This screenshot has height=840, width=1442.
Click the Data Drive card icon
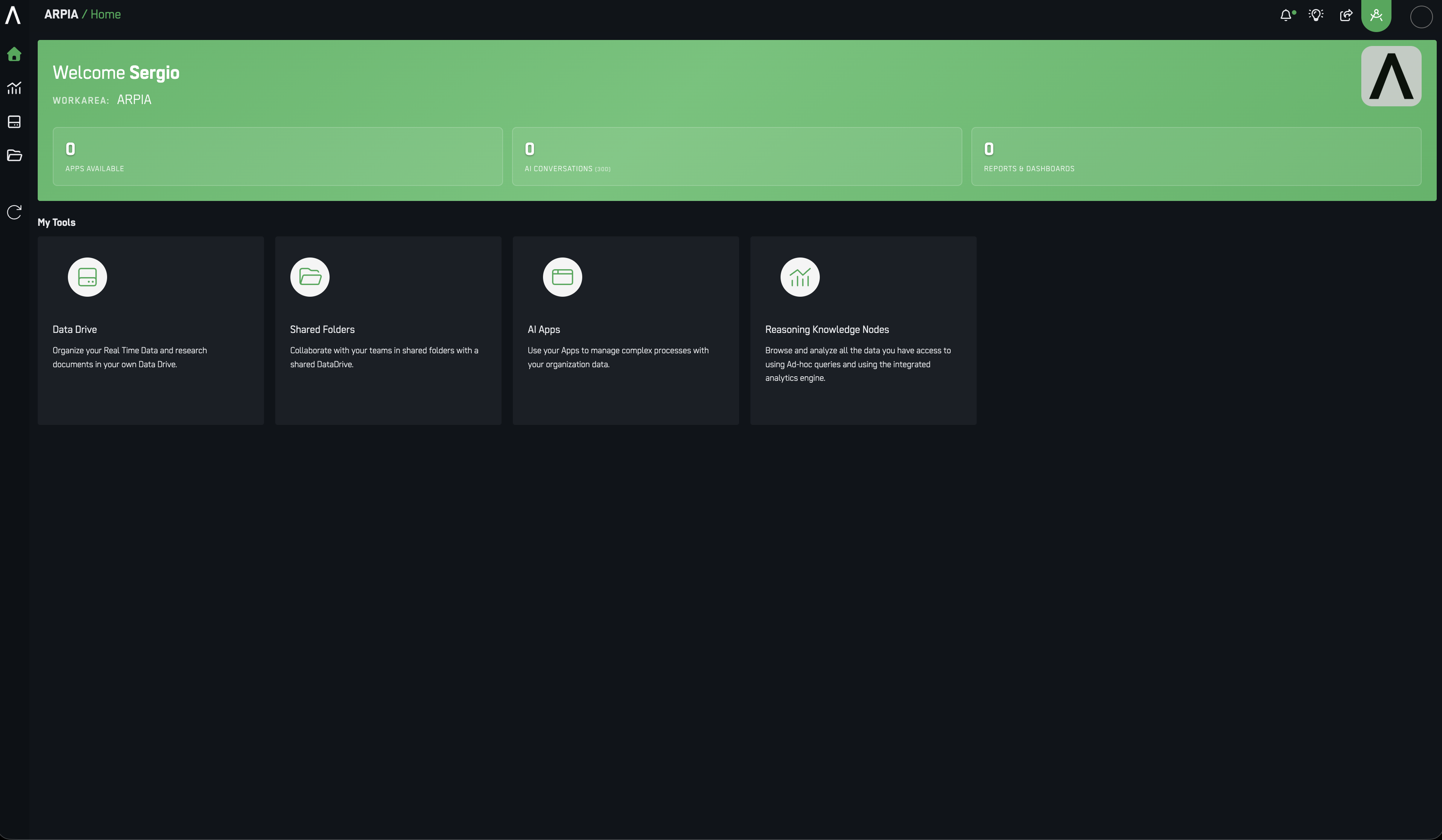tap(87, 277)
